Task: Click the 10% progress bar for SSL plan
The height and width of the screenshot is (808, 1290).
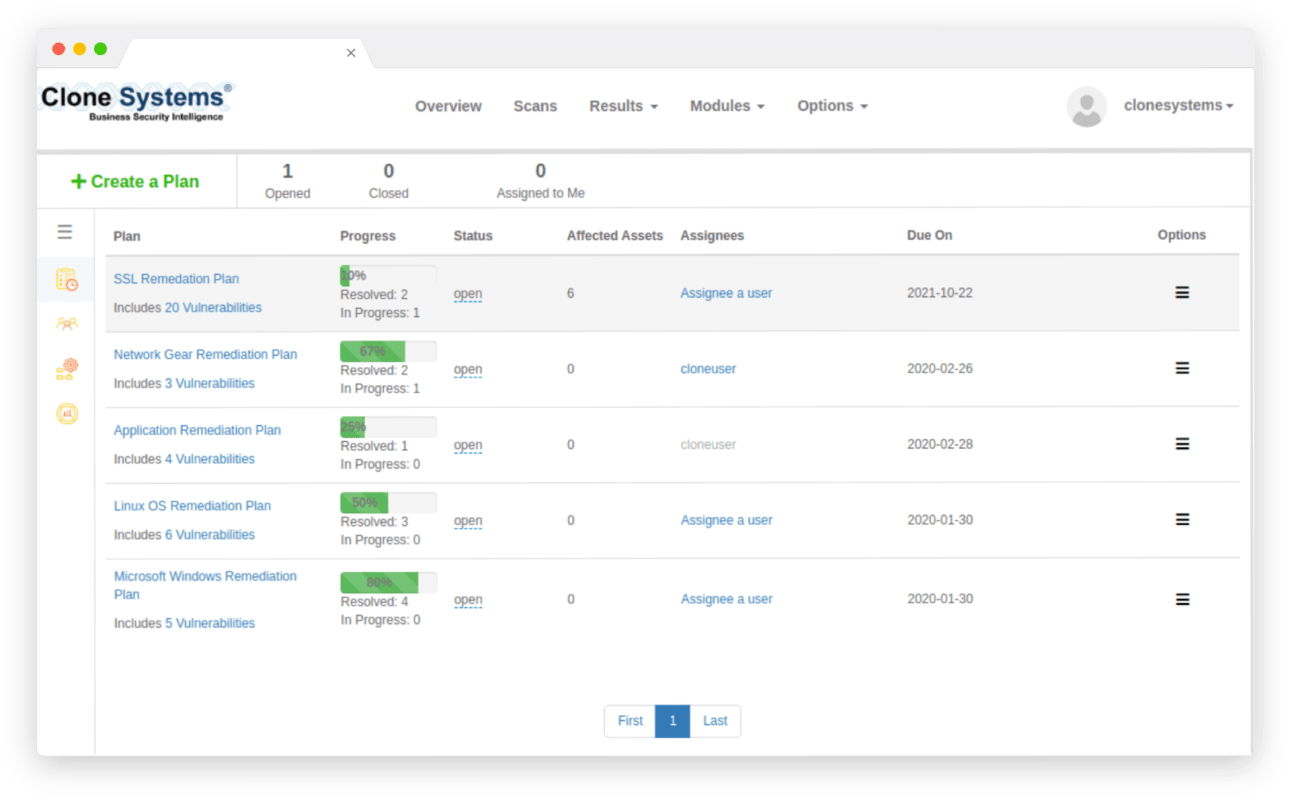Action: (x=388, y=275)
